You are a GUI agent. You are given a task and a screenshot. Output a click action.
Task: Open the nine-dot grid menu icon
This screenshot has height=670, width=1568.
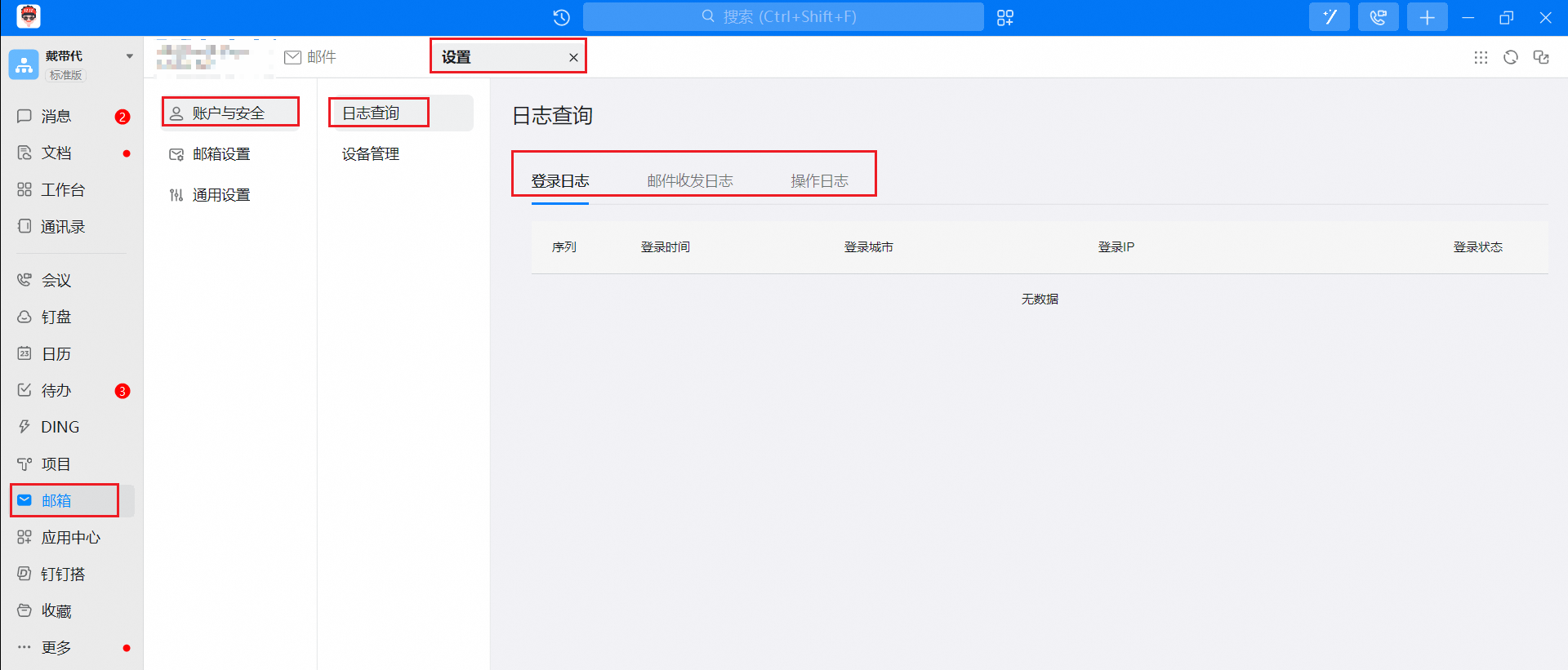[x=1481, y=57]
